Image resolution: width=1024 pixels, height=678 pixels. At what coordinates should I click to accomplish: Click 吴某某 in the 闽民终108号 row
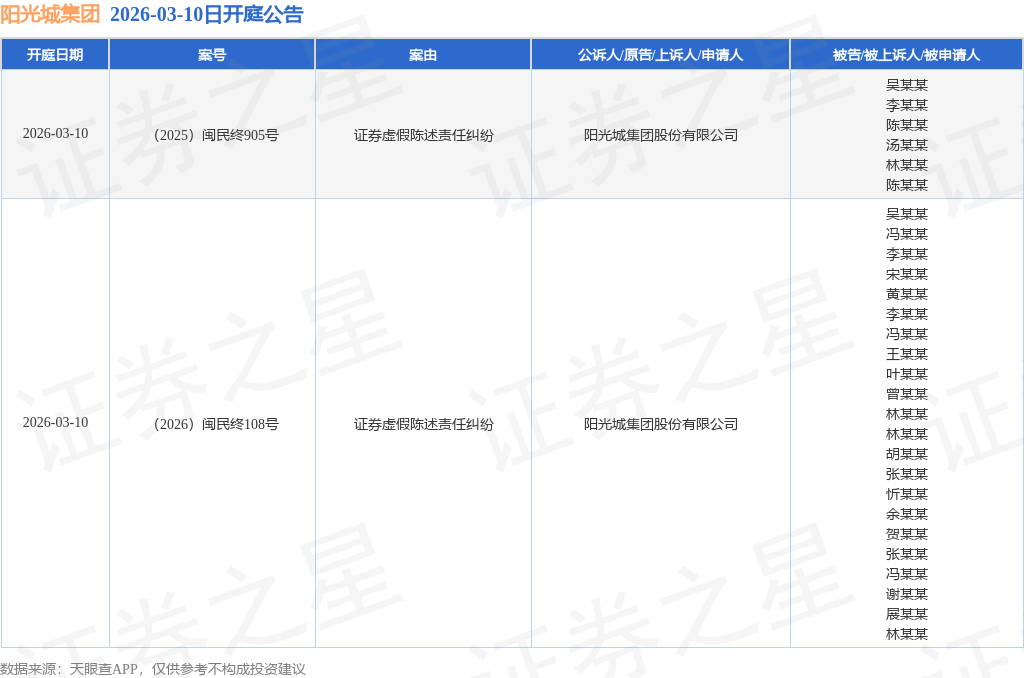click(906, 214)
